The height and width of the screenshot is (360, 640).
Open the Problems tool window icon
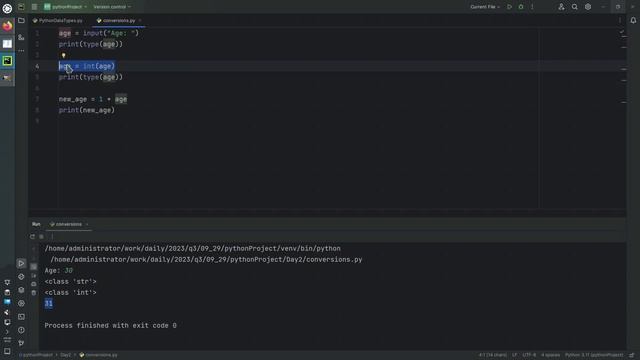coord(21,330)
